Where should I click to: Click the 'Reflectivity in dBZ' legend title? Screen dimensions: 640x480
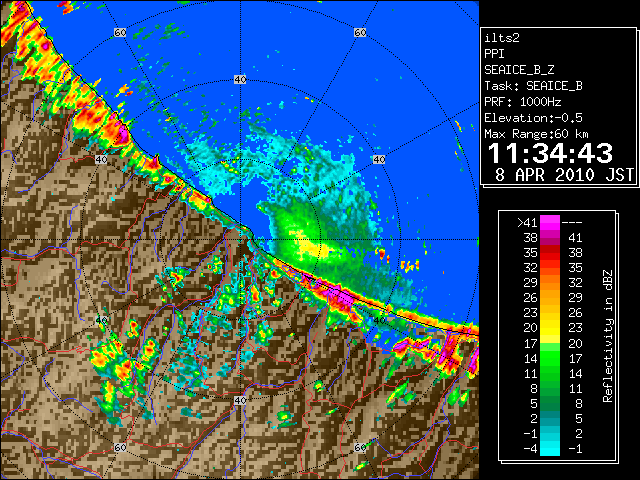608,336
